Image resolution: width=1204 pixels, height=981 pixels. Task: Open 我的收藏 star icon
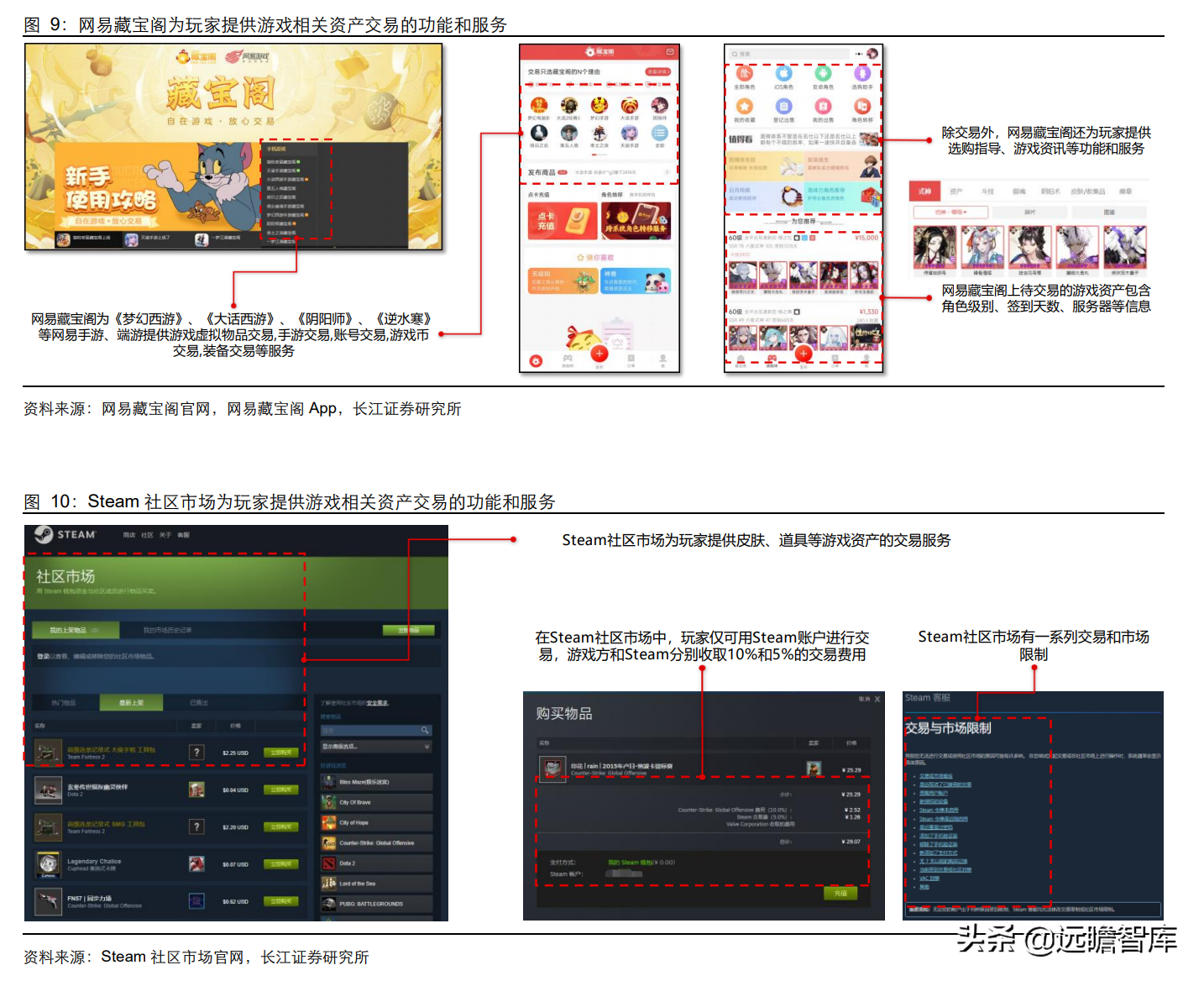(x=744, y=107)
